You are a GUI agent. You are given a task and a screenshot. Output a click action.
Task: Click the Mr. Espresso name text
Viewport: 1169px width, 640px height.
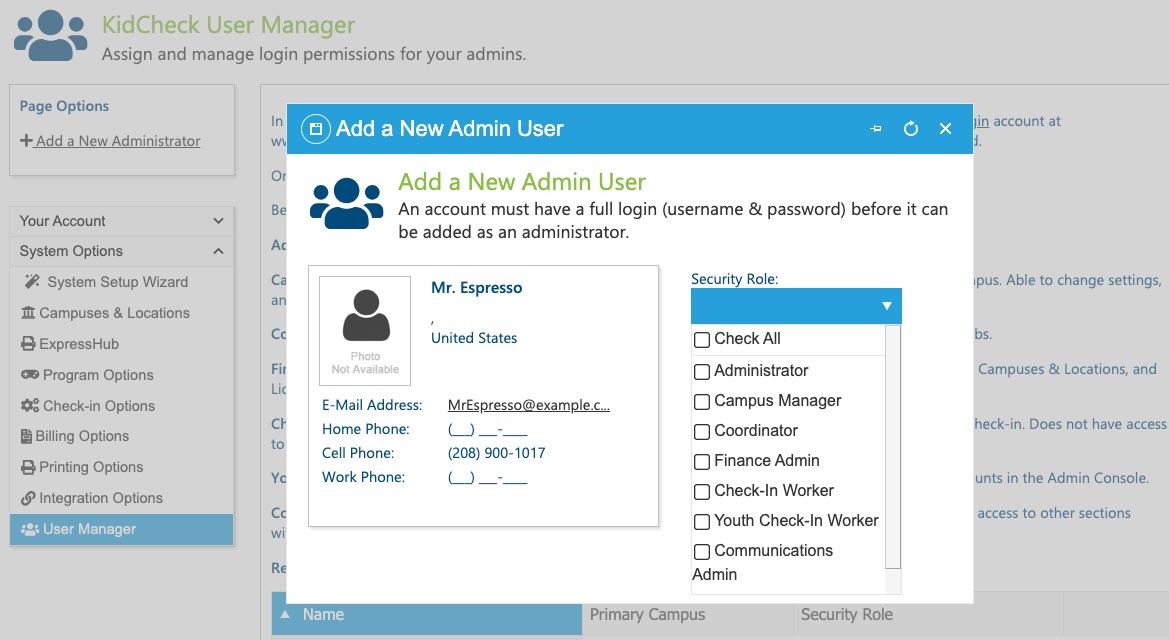(x=476, y=288)
